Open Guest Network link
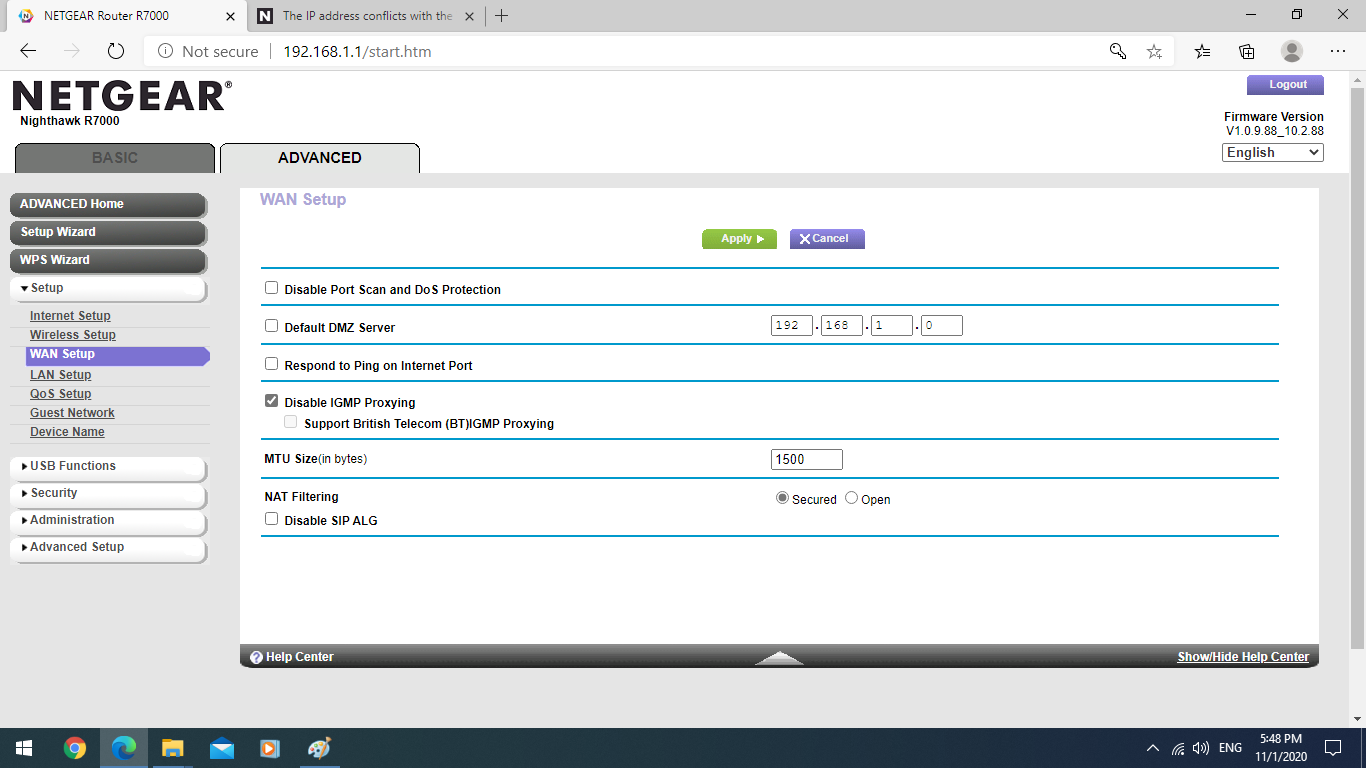The image size is (1366, 768). coord(72,413)
